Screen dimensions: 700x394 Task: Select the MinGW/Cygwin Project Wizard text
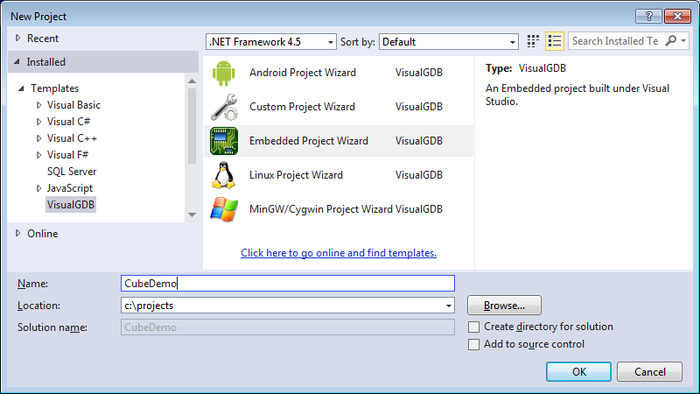tap(321, 209)
